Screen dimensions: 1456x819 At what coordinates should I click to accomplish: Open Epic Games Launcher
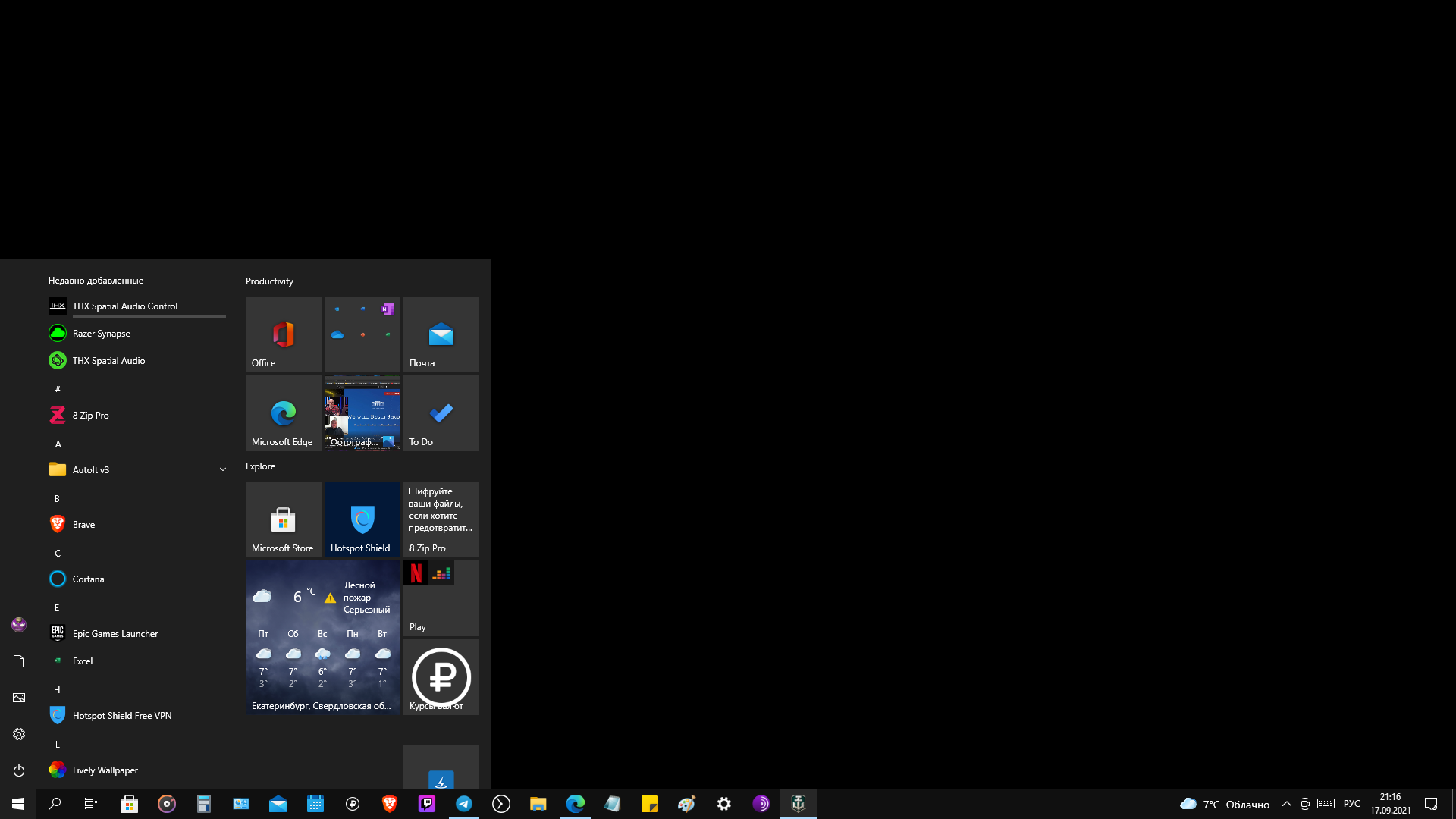[x=115, y=633]
